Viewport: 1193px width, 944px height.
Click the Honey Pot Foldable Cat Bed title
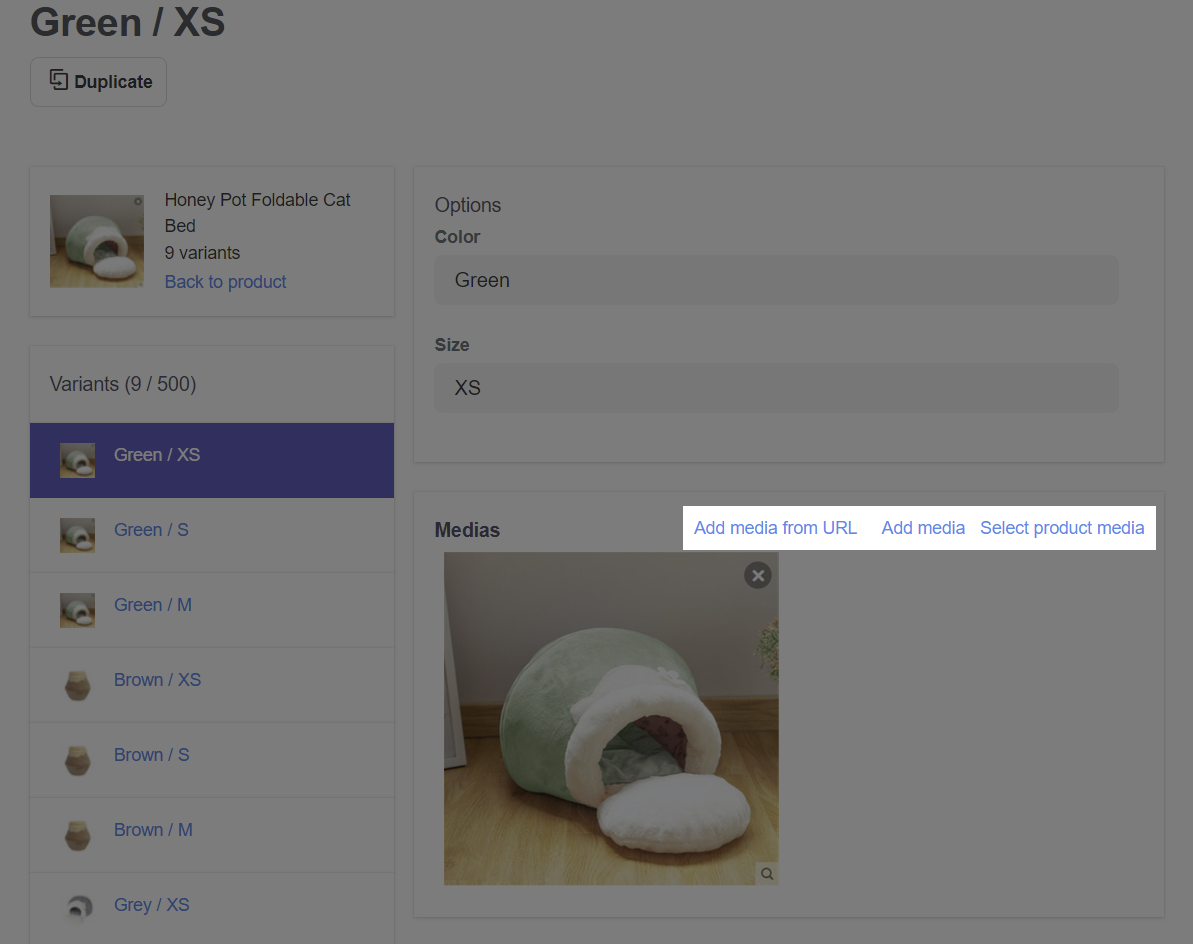coord(257,213)
